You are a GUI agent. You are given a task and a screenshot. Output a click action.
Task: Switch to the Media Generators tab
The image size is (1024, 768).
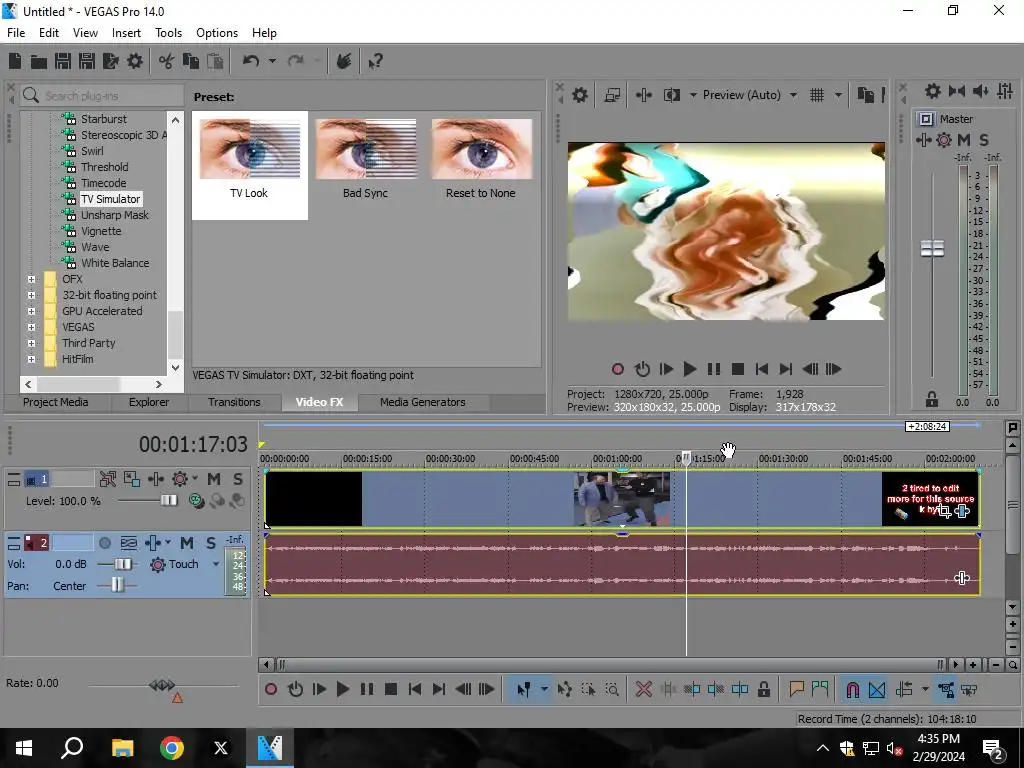pos(423,402)
